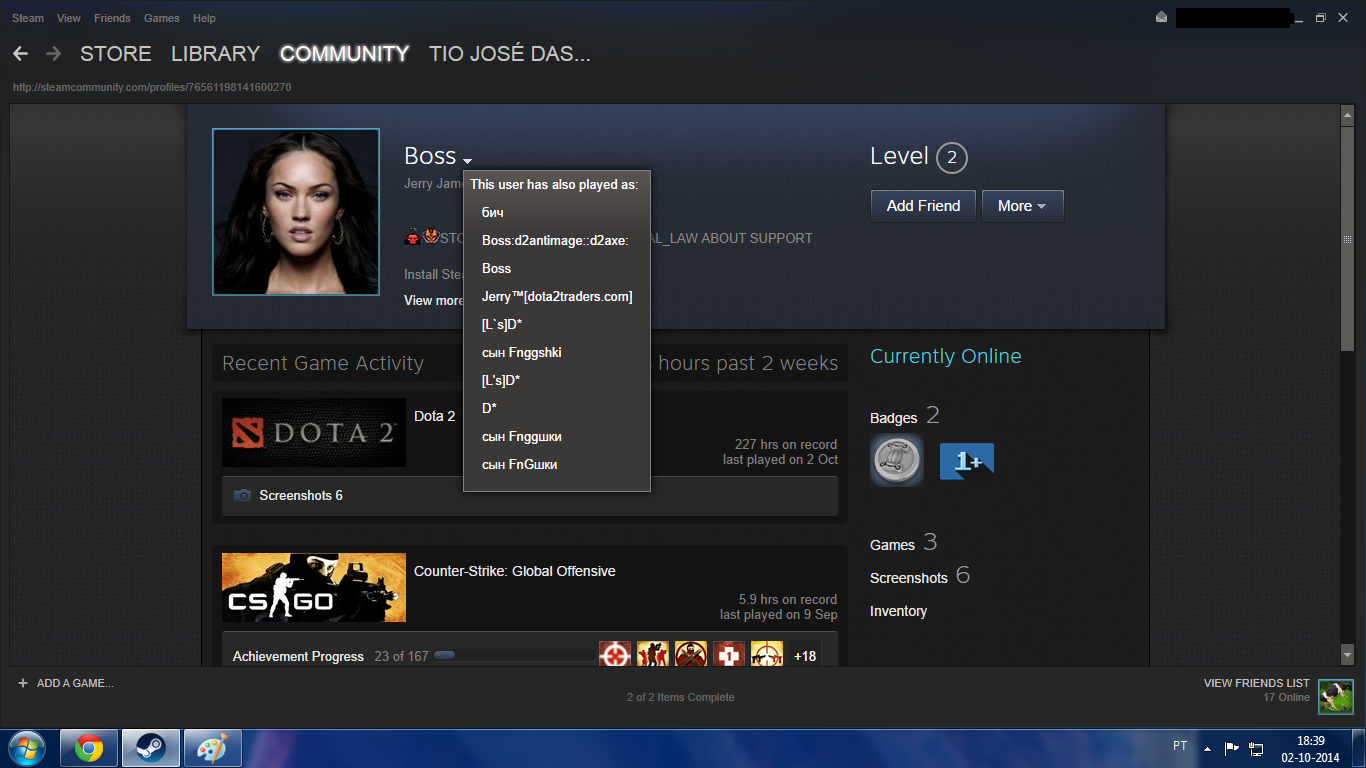Click the achievement progress bar

pos(513,656)
